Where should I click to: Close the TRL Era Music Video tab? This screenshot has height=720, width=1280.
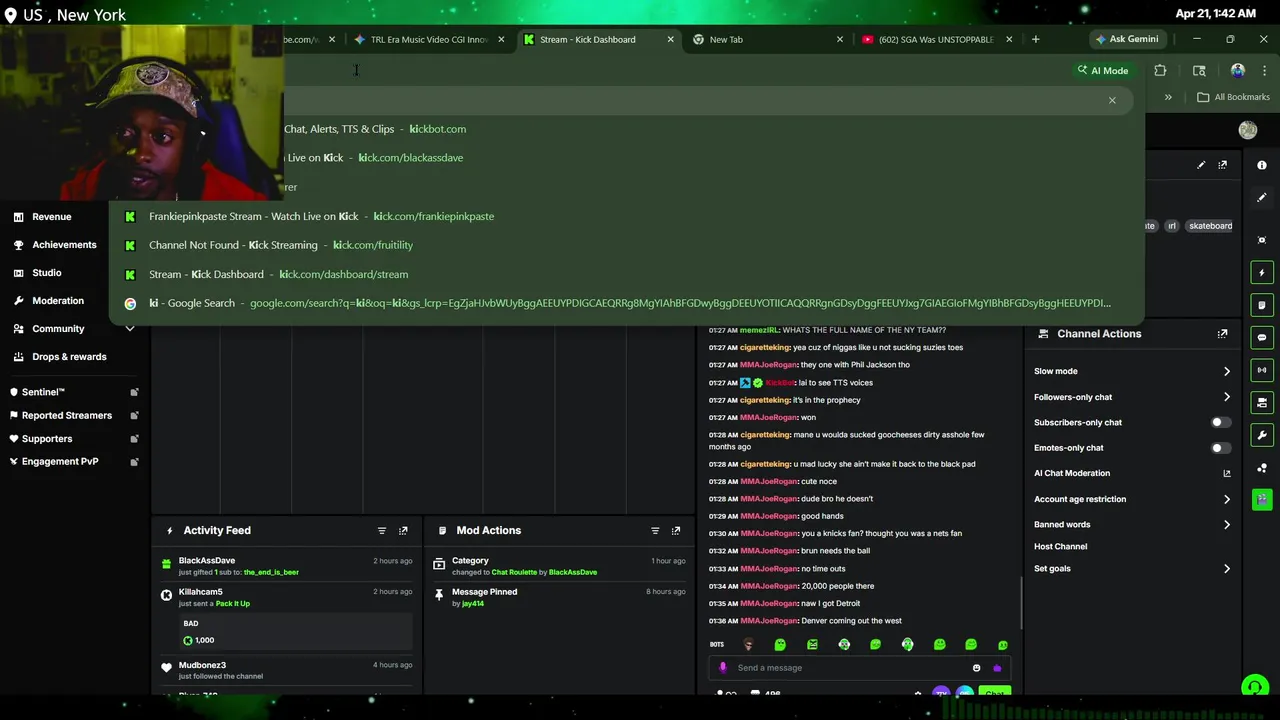(501, 39)
